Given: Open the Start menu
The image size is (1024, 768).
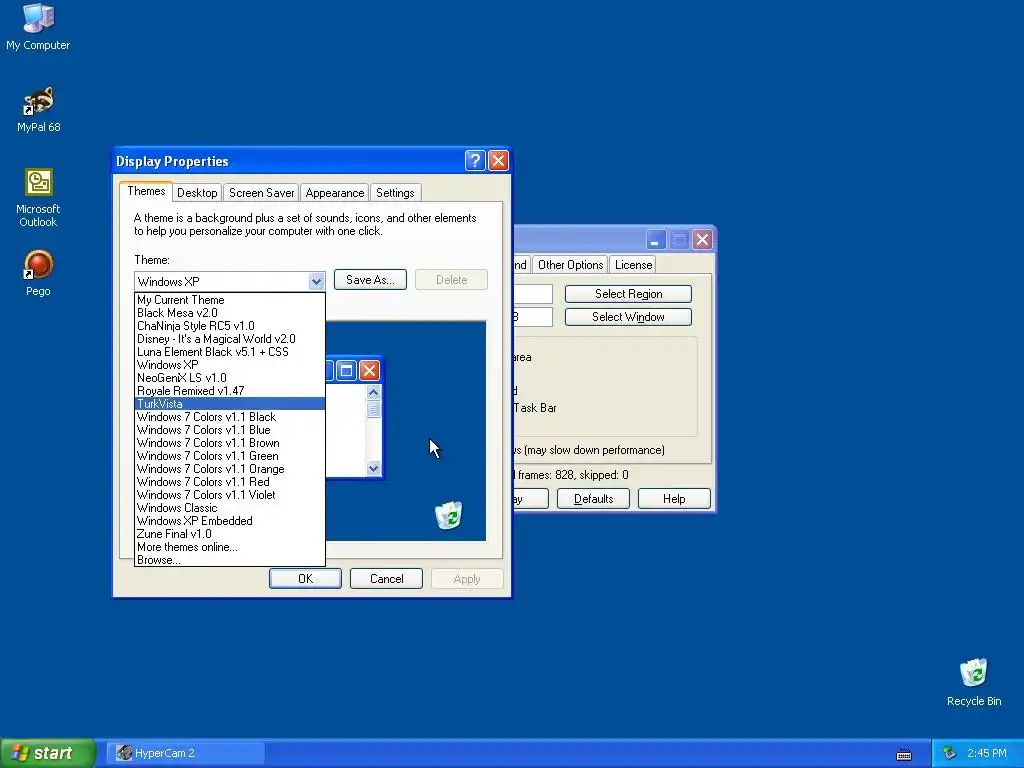Looking at the screenshot, I should (x=47, y=753).
